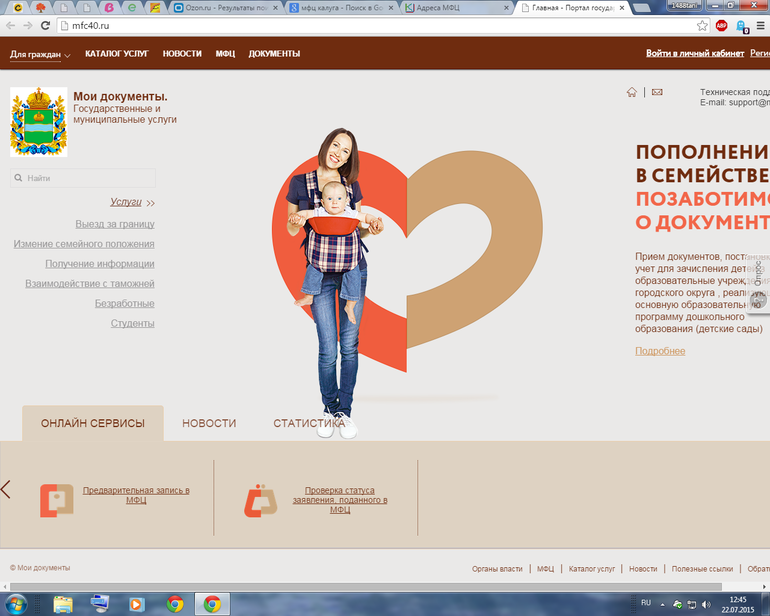Click 'Войти в личный кабинет' link
Screen dimensions: 770x616
pos(694,54)
